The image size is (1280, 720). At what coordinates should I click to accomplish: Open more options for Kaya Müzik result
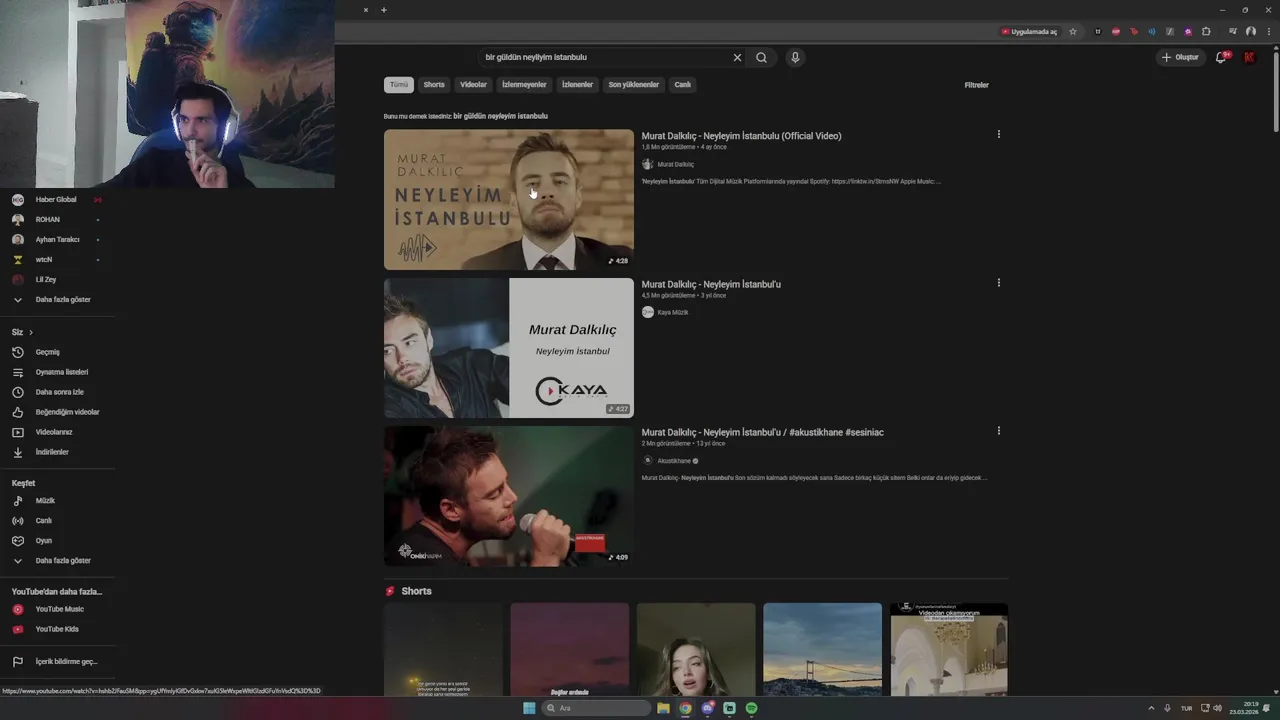click(x=998, y=283)
